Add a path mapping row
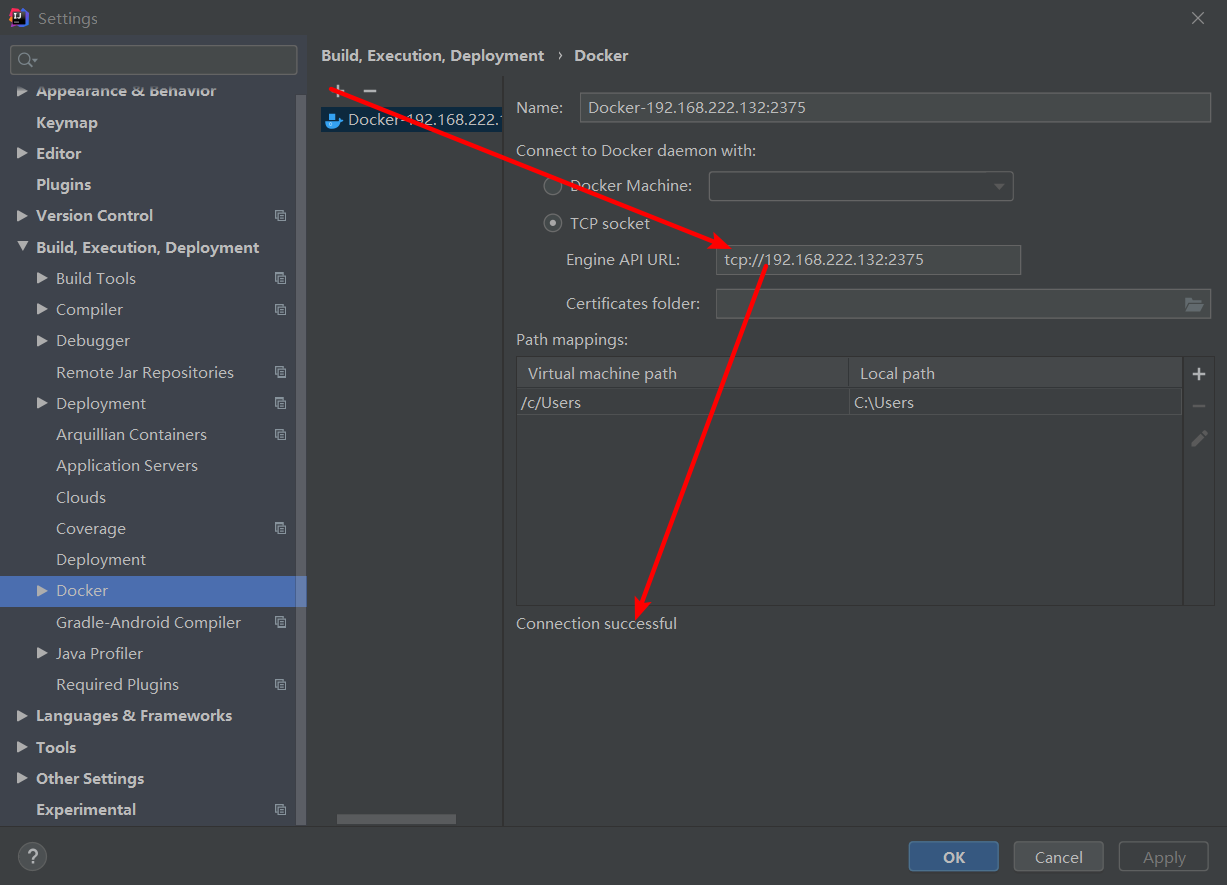This screenshot has height=885, width=1227. [x=1199, y=374]
